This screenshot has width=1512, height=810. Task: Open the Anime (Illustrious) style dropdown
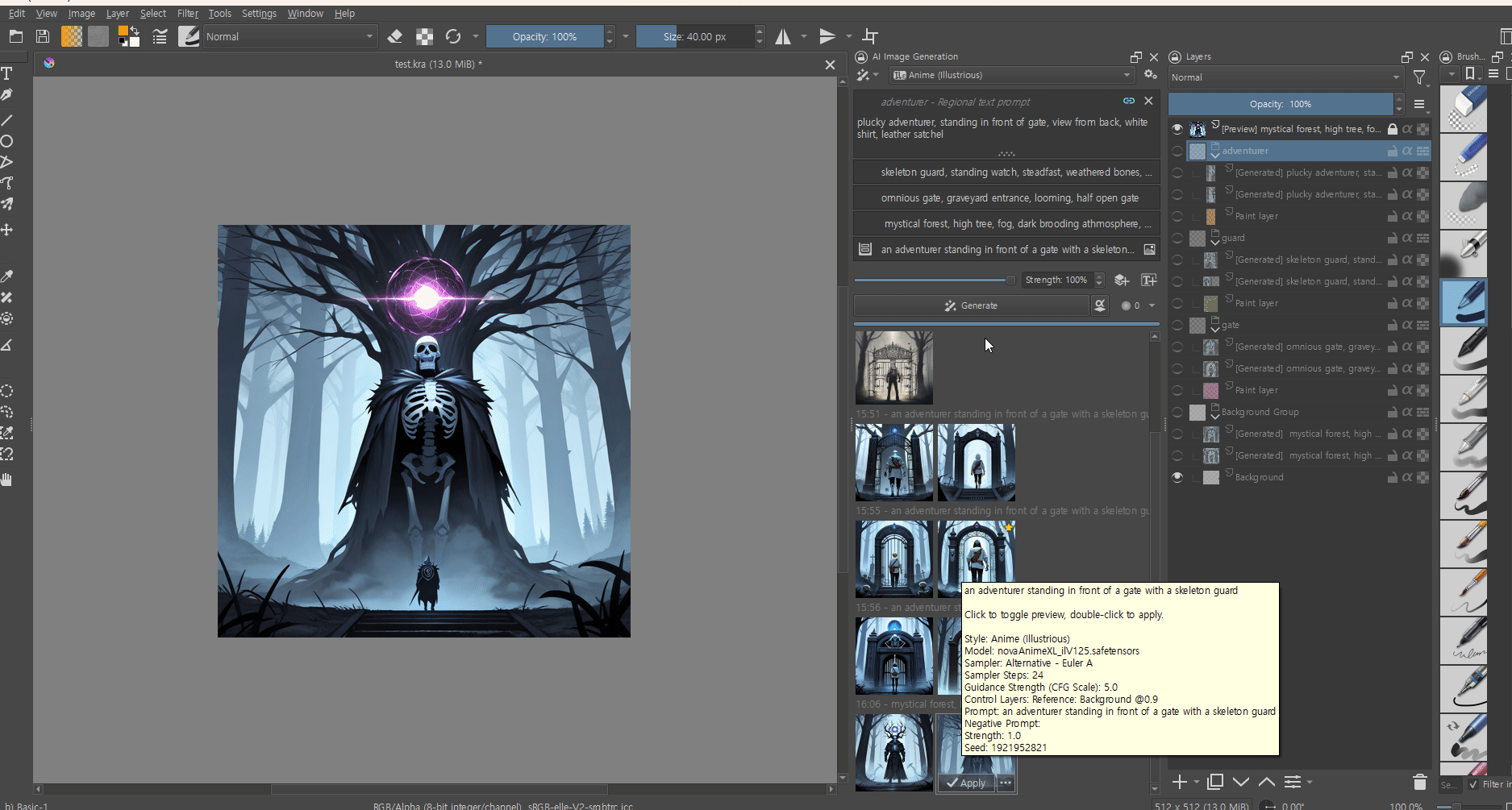coord(1012,75)
